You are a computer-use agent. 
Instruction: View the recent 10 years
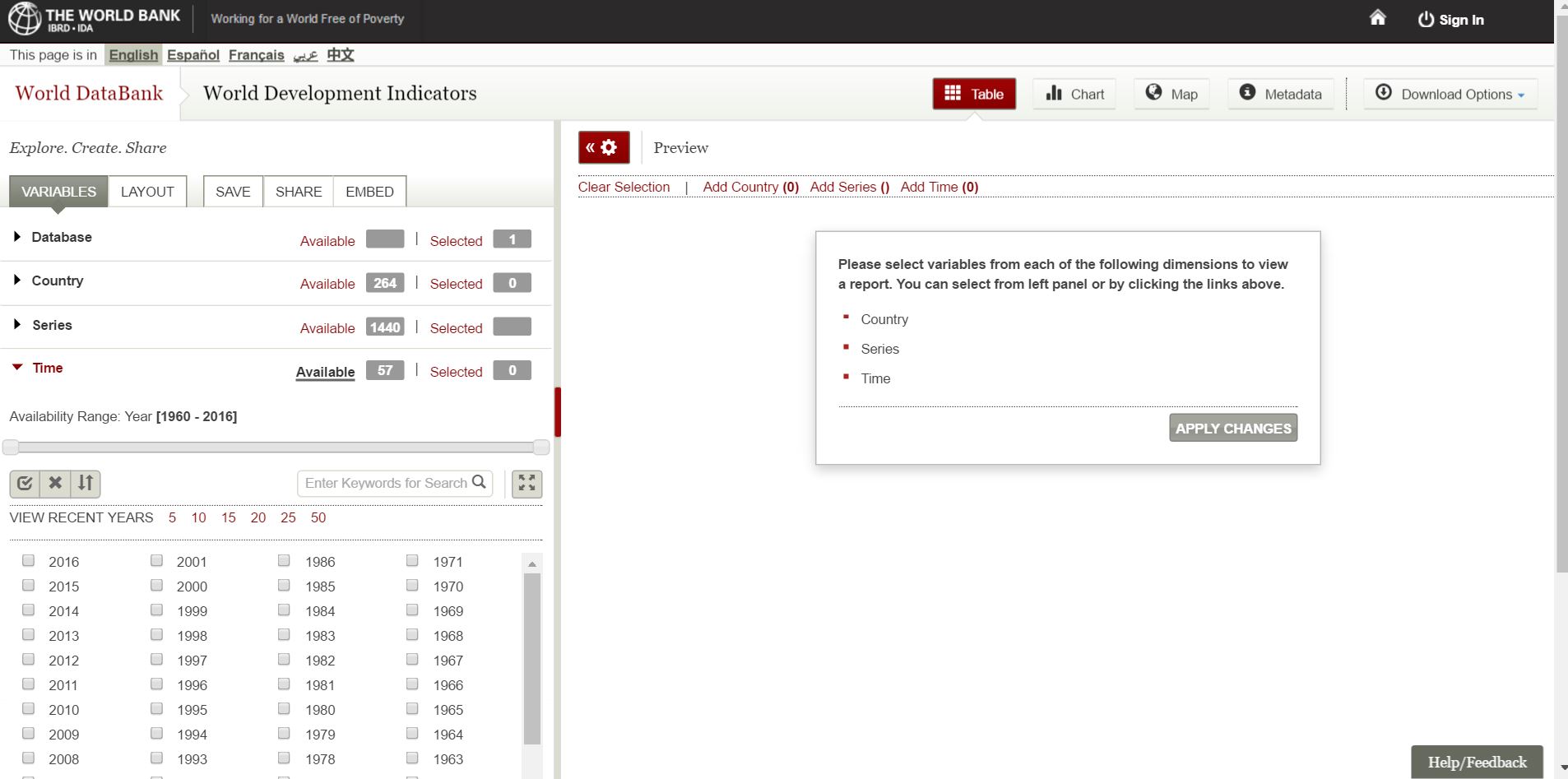(198, 517)
